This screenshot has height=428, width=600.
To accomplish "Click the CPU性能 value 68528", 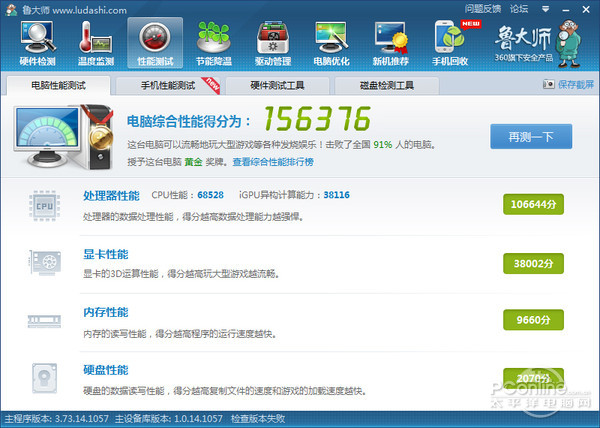I will point(210,195).
